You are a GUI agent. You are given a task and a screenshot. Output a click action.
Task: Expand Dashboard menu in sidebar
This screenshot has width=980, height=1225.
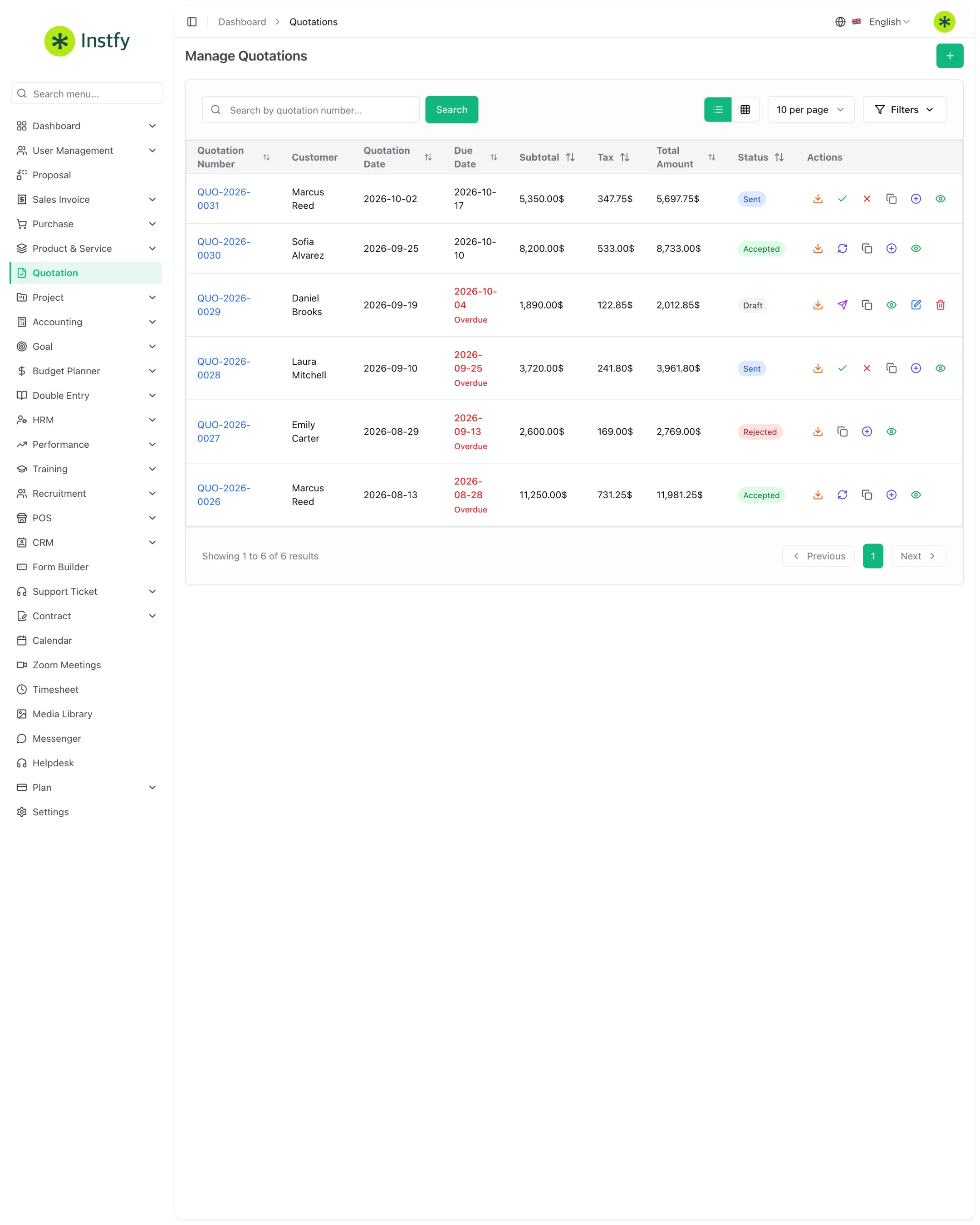(86, 126)
